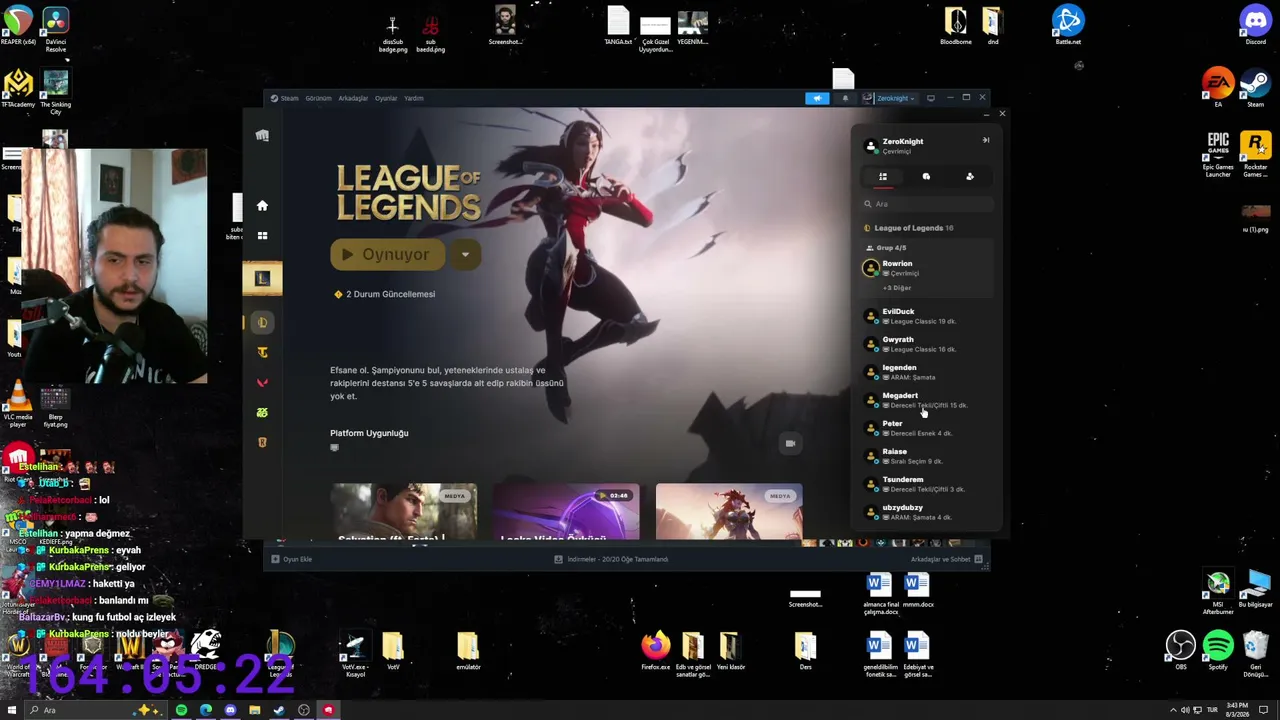The width and height of the screenshot is (1280, 720).
Task: Switch to the chat messages tab
Action: coord(926,176)
